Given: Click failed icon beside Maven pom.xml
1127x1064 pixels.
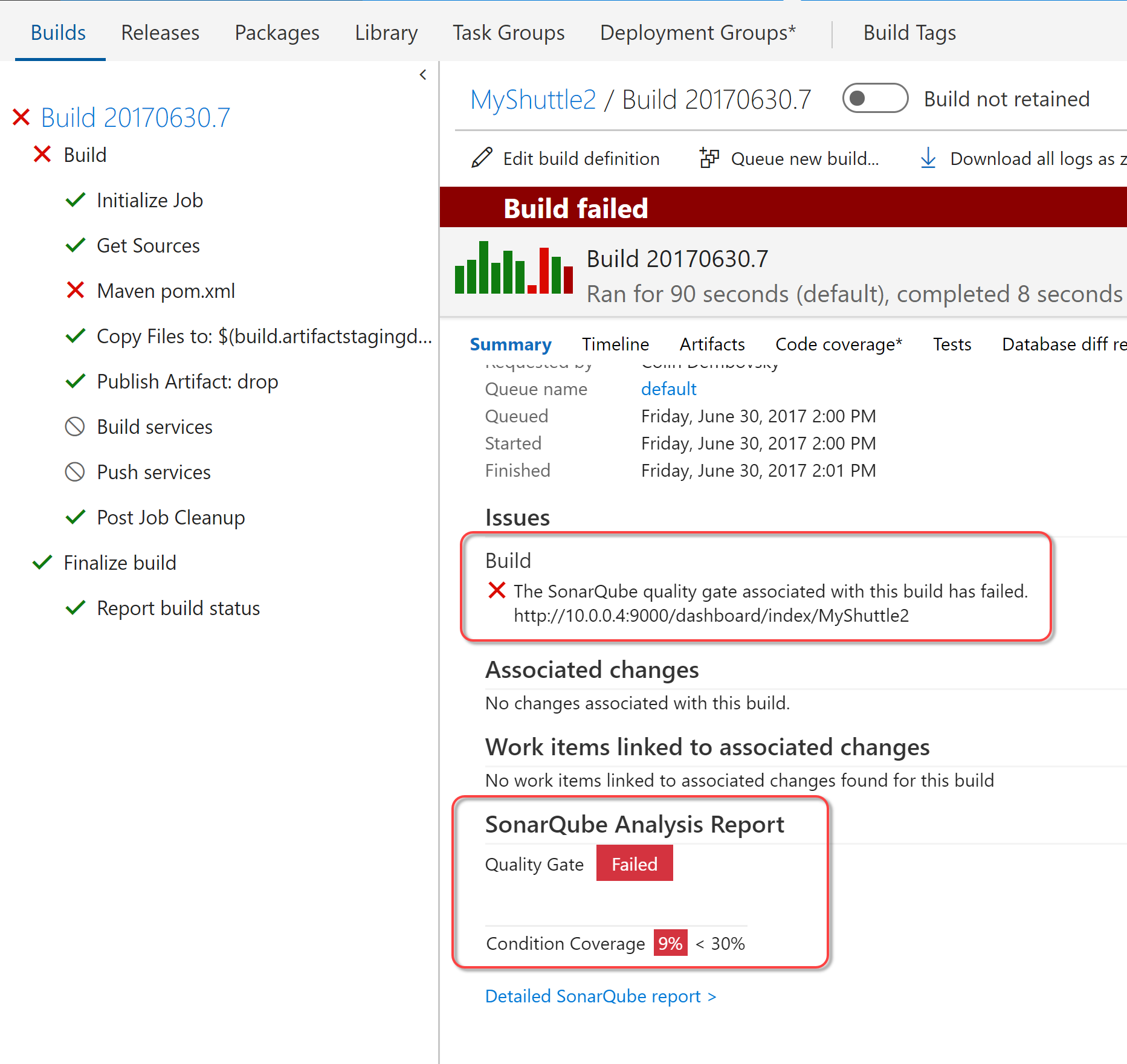Looking at the screenshot, I should point(76,290).
